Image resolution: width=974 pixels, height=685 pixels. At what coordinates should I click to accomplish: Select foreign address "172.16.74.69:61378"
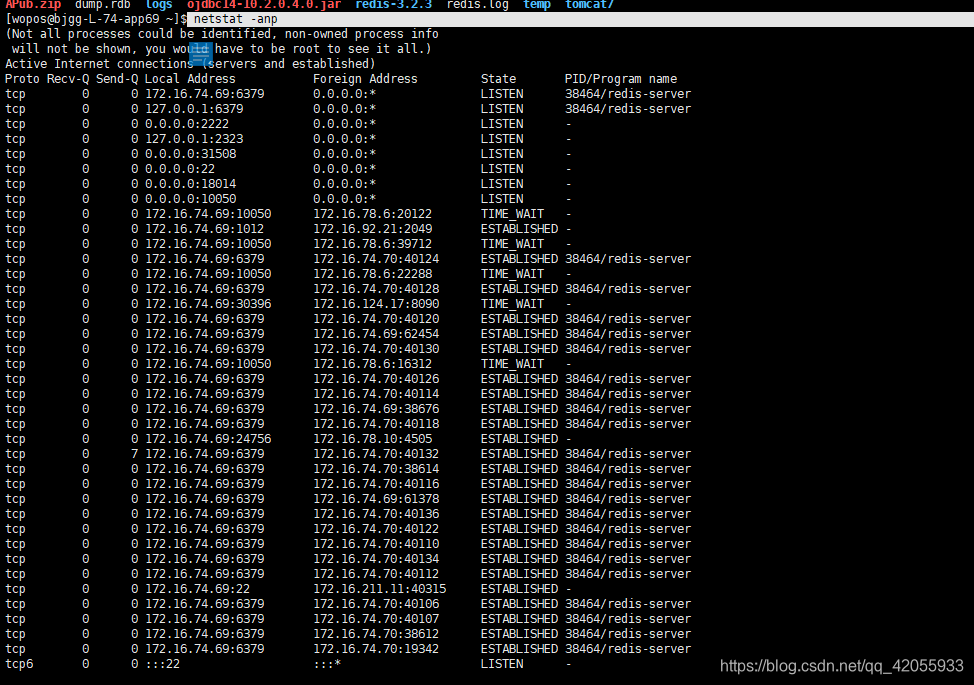click(x=376, y=499)
